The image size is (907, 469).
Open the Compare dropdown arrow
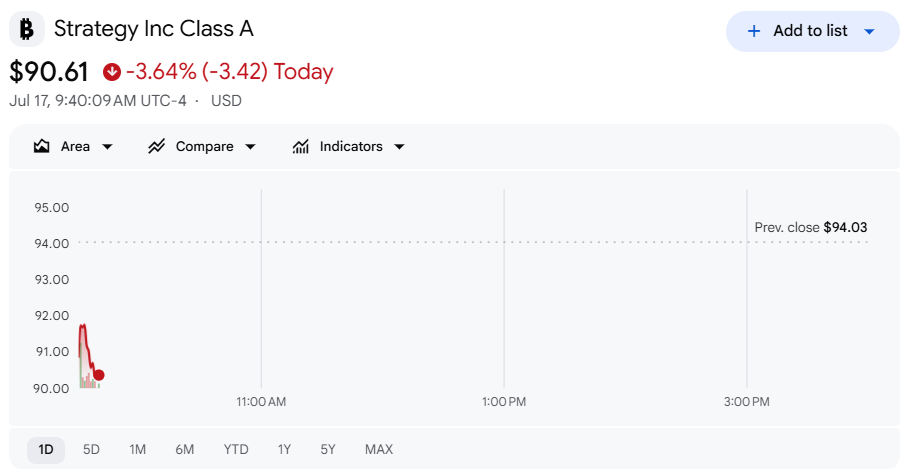tap(250, 147)
